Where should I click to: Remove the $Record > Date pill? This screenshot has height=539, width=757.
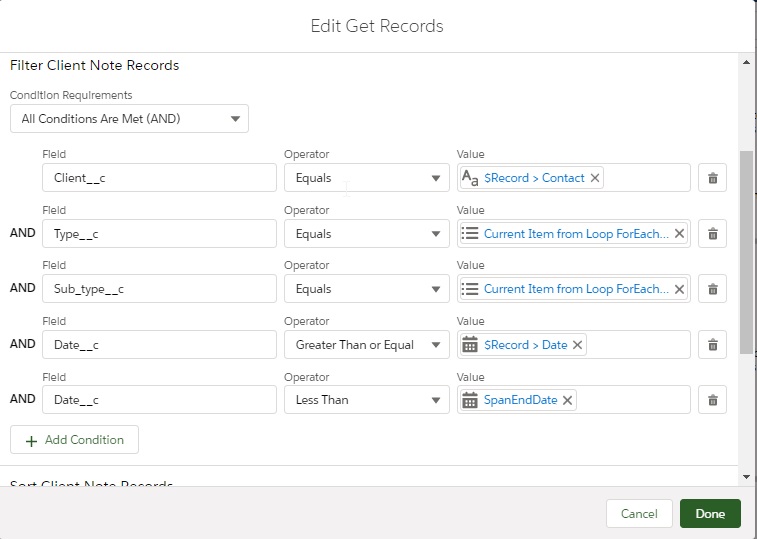pyautogui.click(x=578, y=345)
